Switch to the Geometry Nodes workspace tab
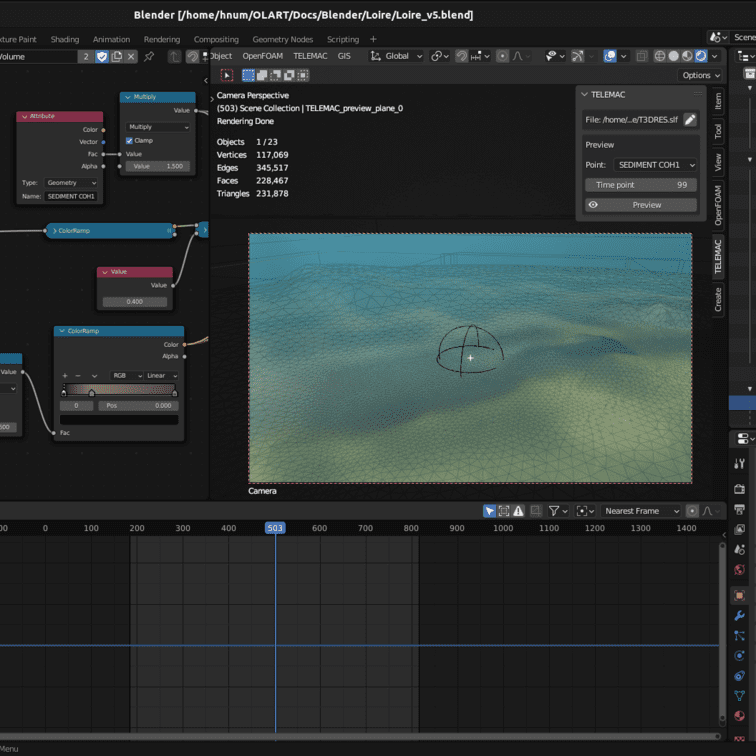The width and height of the screenshot is (756, 756). click(x=282, y=40)
